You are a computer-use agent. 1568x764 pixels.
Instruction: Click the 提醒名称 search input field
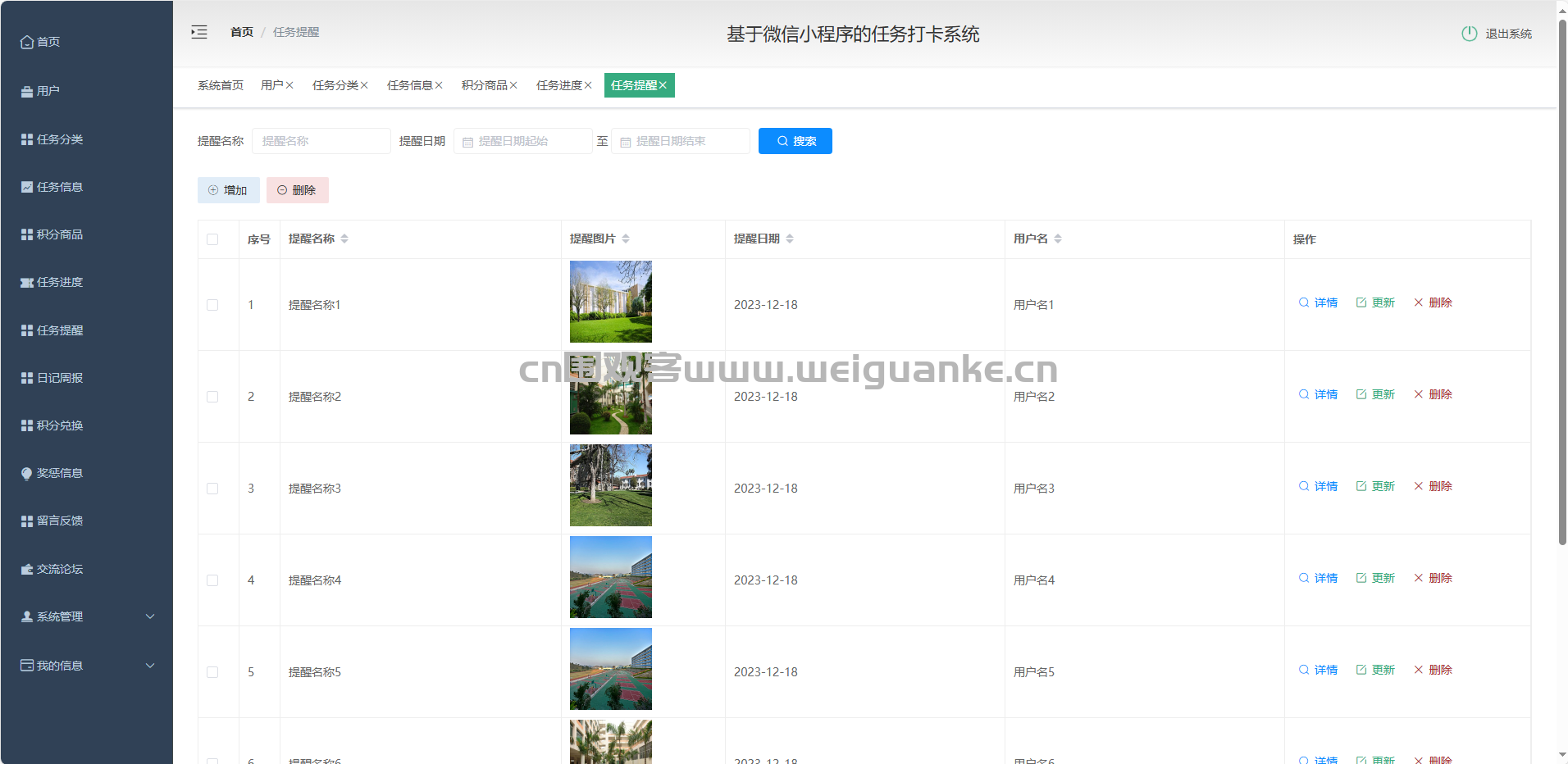321,141
